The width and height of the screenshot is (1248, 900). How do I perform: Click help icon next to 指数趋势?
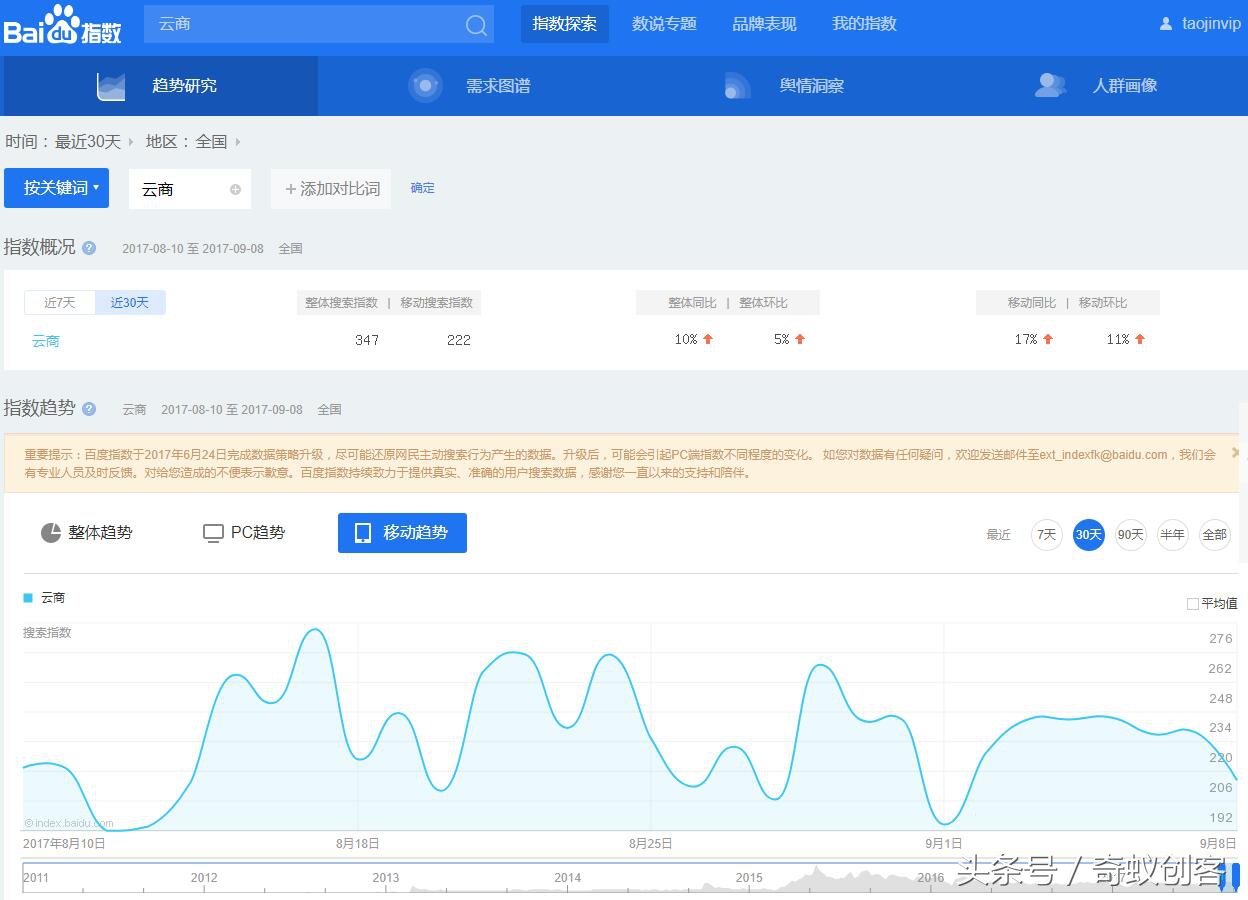[89, 409]
